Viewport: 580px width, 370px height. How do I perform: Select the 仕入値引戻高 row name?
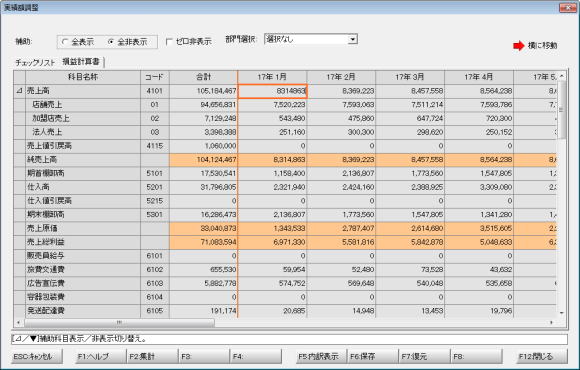click(49, 201)
